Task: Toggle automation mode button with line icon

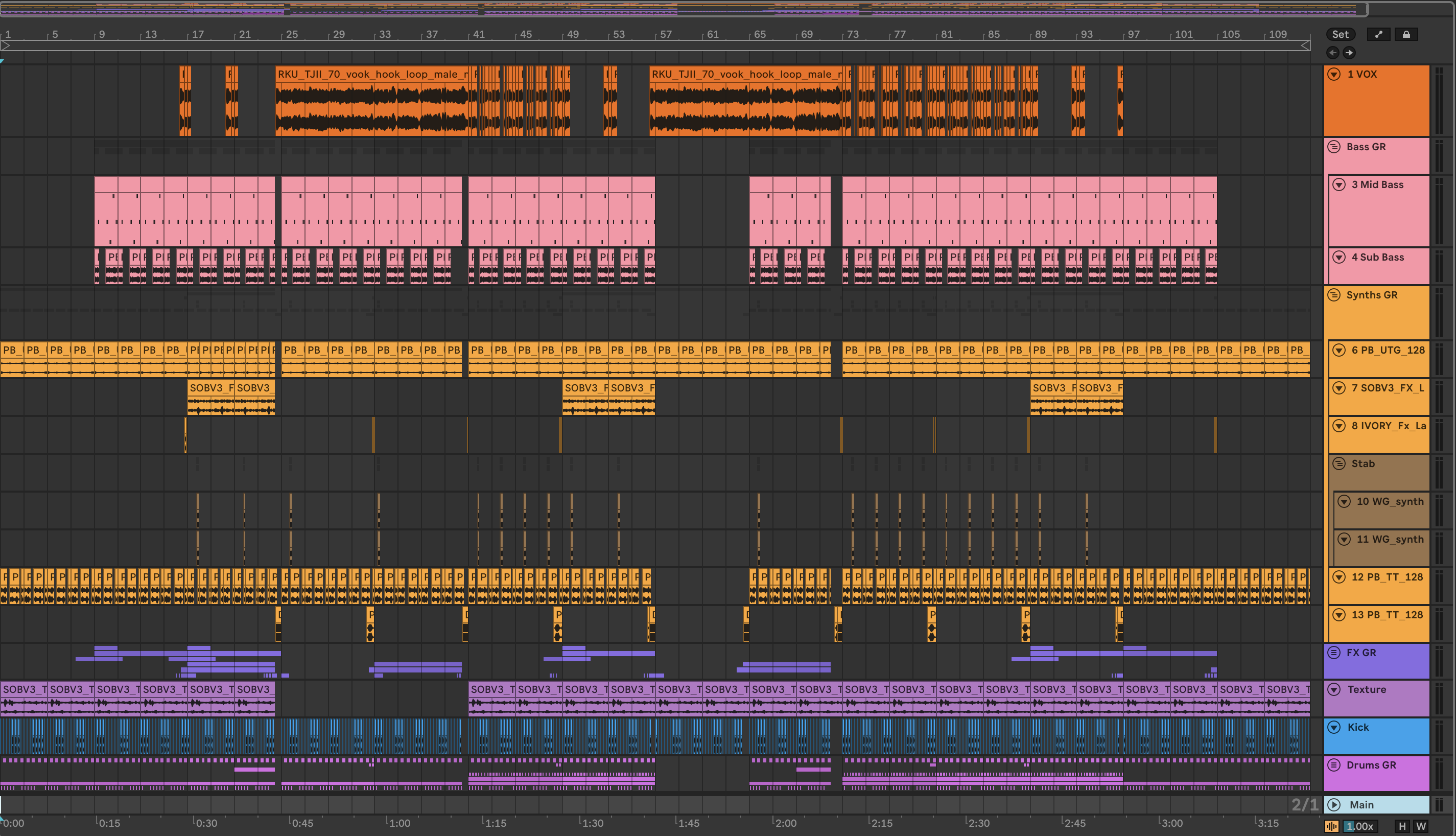Action: click(x=1378, y=34)
